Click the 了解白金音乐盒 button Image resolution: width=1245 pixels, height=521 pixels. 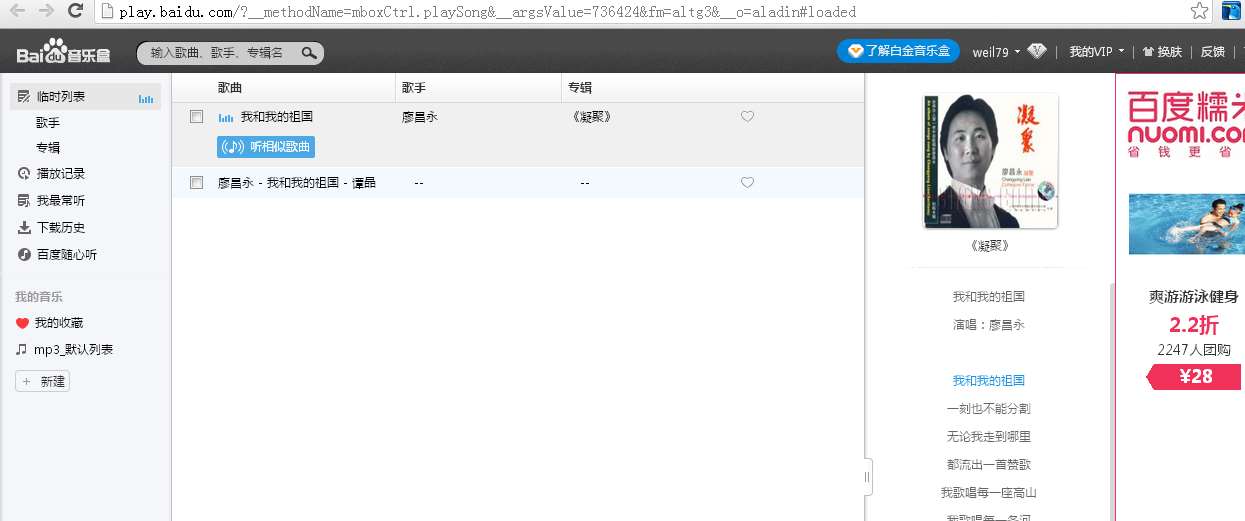[x=898, y=51]
